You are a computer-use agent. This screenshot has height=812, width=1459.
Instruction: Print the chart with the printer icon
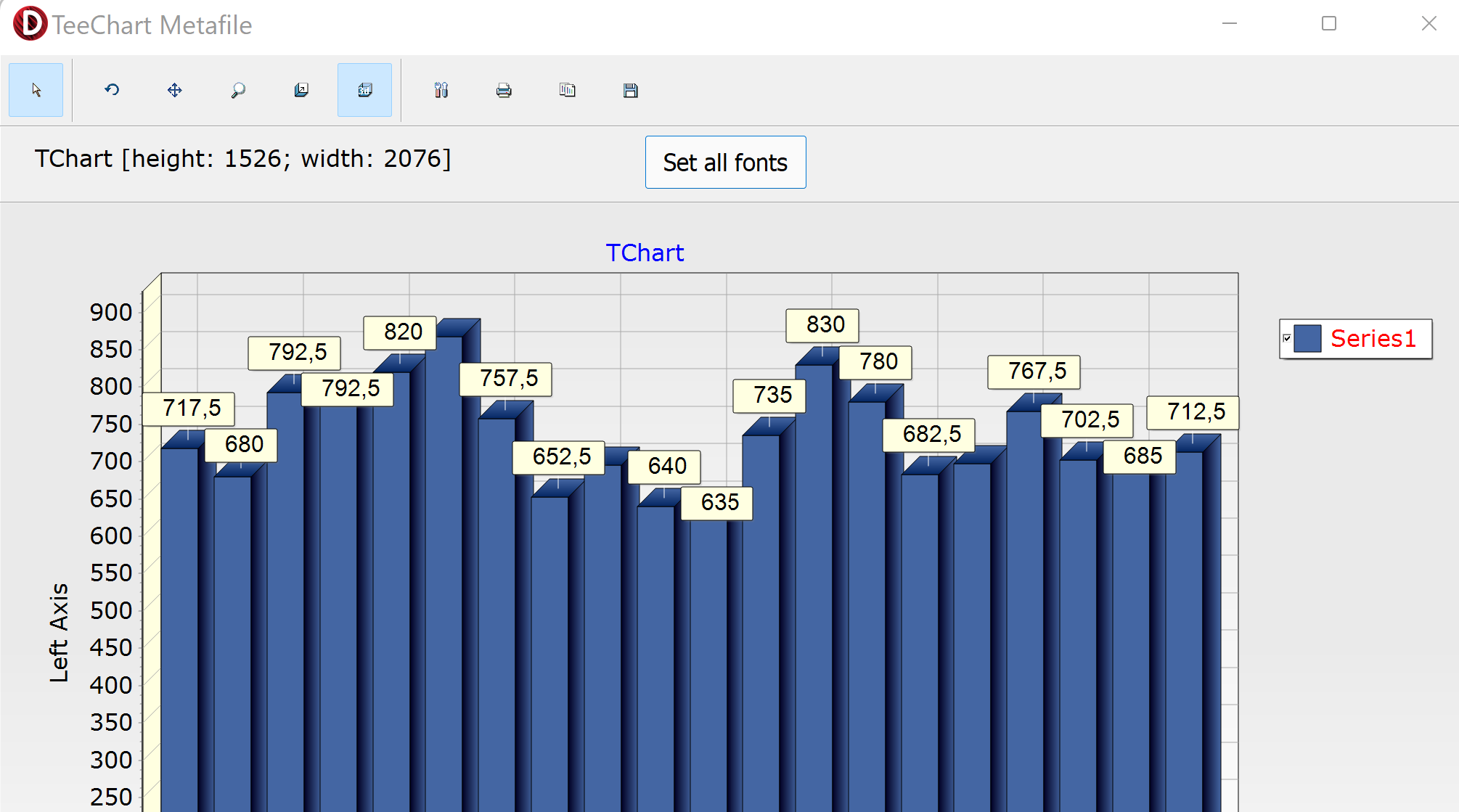504,90
